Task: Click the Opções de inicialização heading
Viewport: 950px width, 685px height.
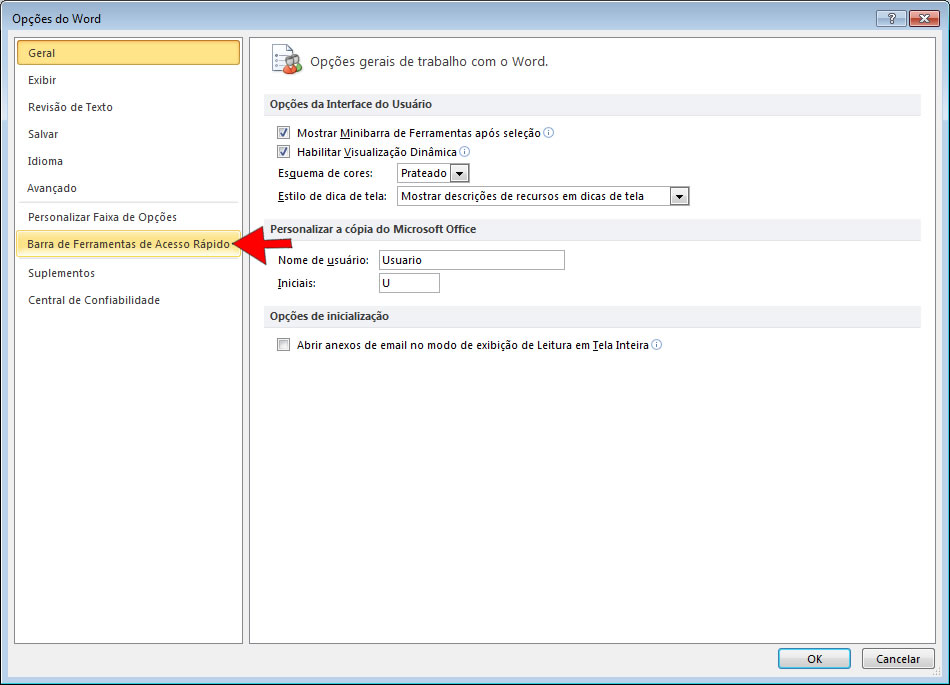Action: click(329, 316)
